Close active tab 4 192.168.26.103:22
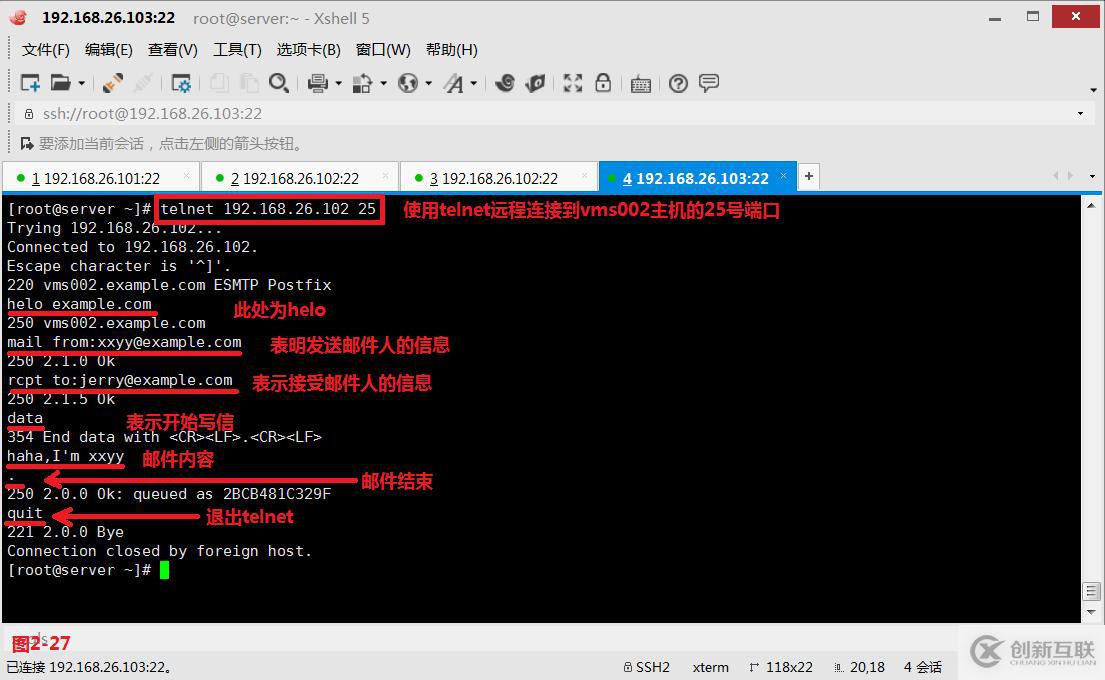The height and width of the screenshot is (680, 1105). pyautogui.click(x=783, y=175)
